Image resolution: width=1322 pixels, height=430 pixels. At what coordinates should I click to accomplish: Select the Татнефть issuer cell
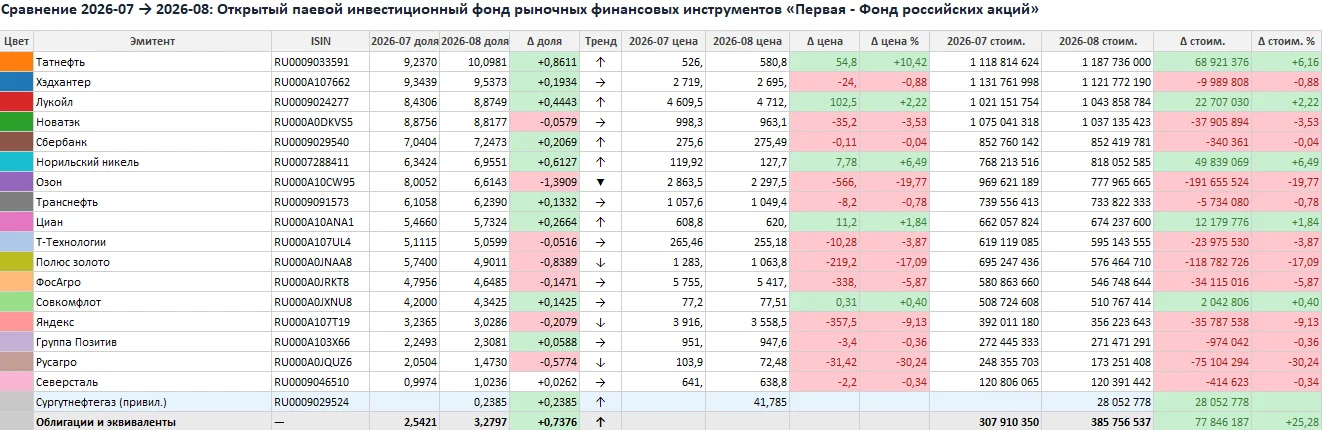(152, 61)
